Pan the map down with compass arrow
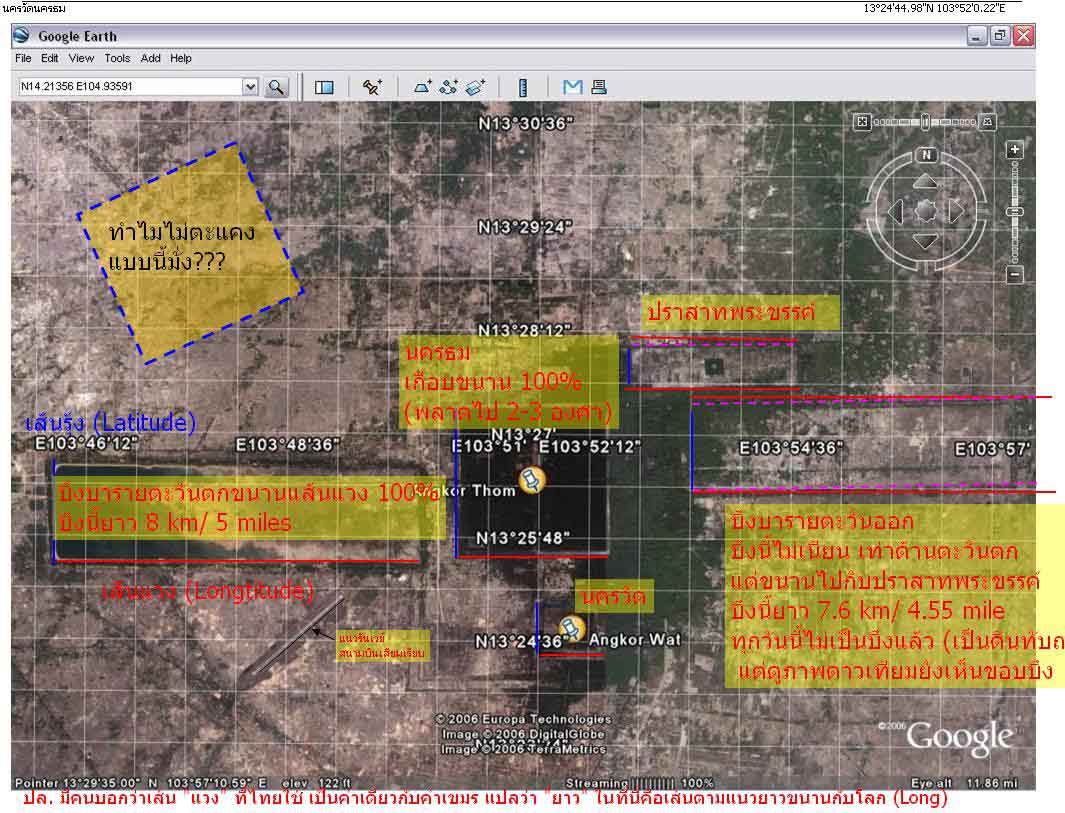This screenshot has width=1065, height=813. 925,241
